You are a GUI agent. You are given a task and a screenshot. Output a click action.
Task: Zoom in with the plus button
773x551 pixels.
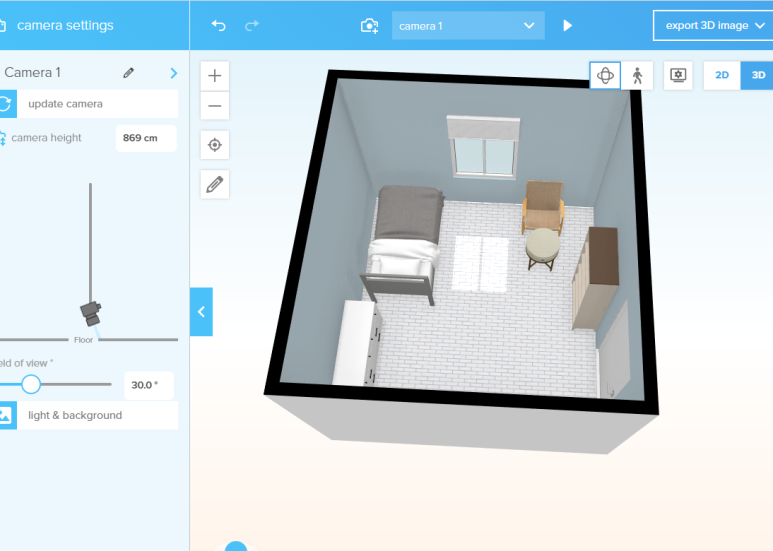click(214, 76)
